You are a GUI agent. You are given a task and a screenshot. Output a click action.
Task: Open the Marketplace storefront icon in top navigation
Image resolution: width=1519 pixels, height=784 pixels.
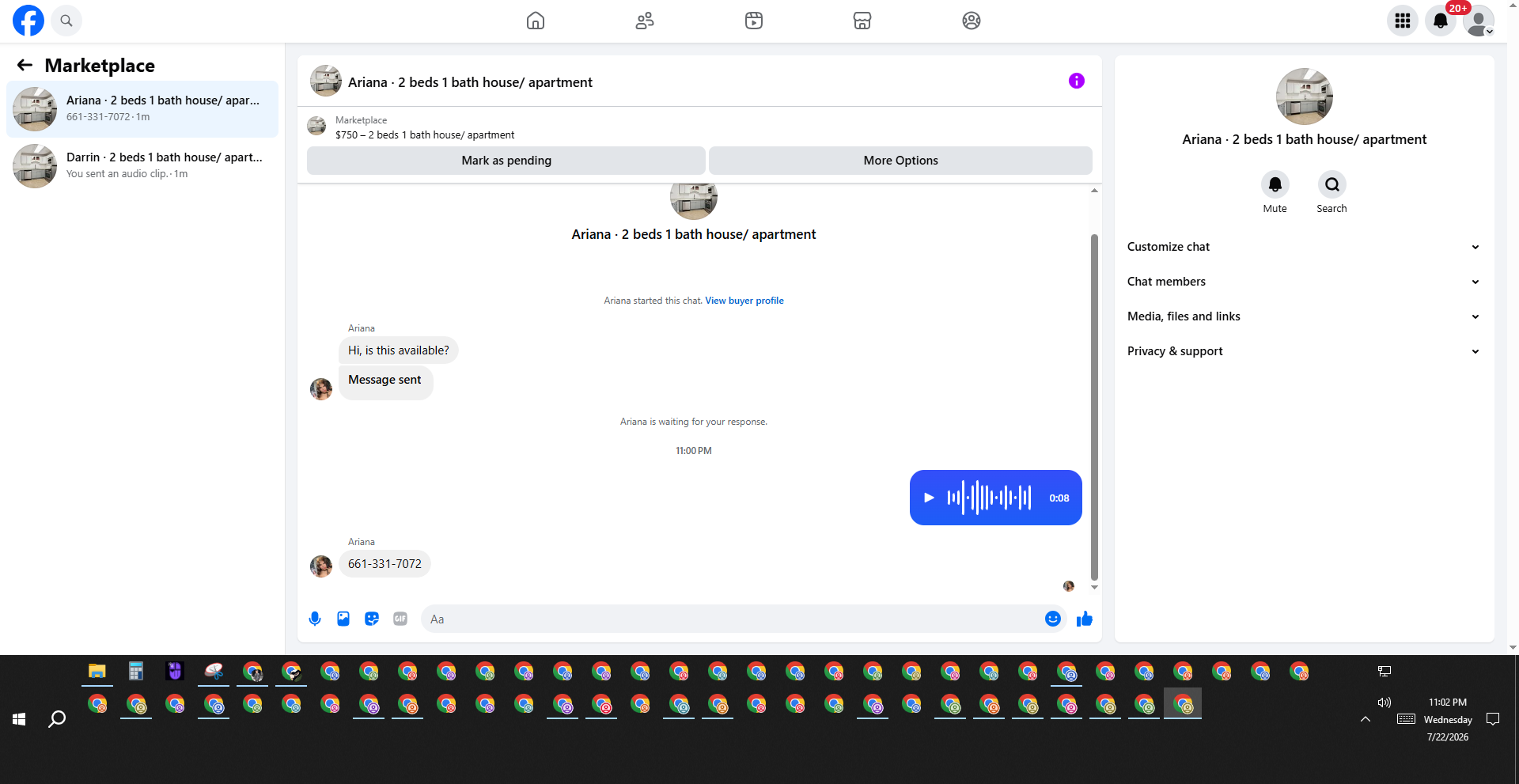coord(862,21)
